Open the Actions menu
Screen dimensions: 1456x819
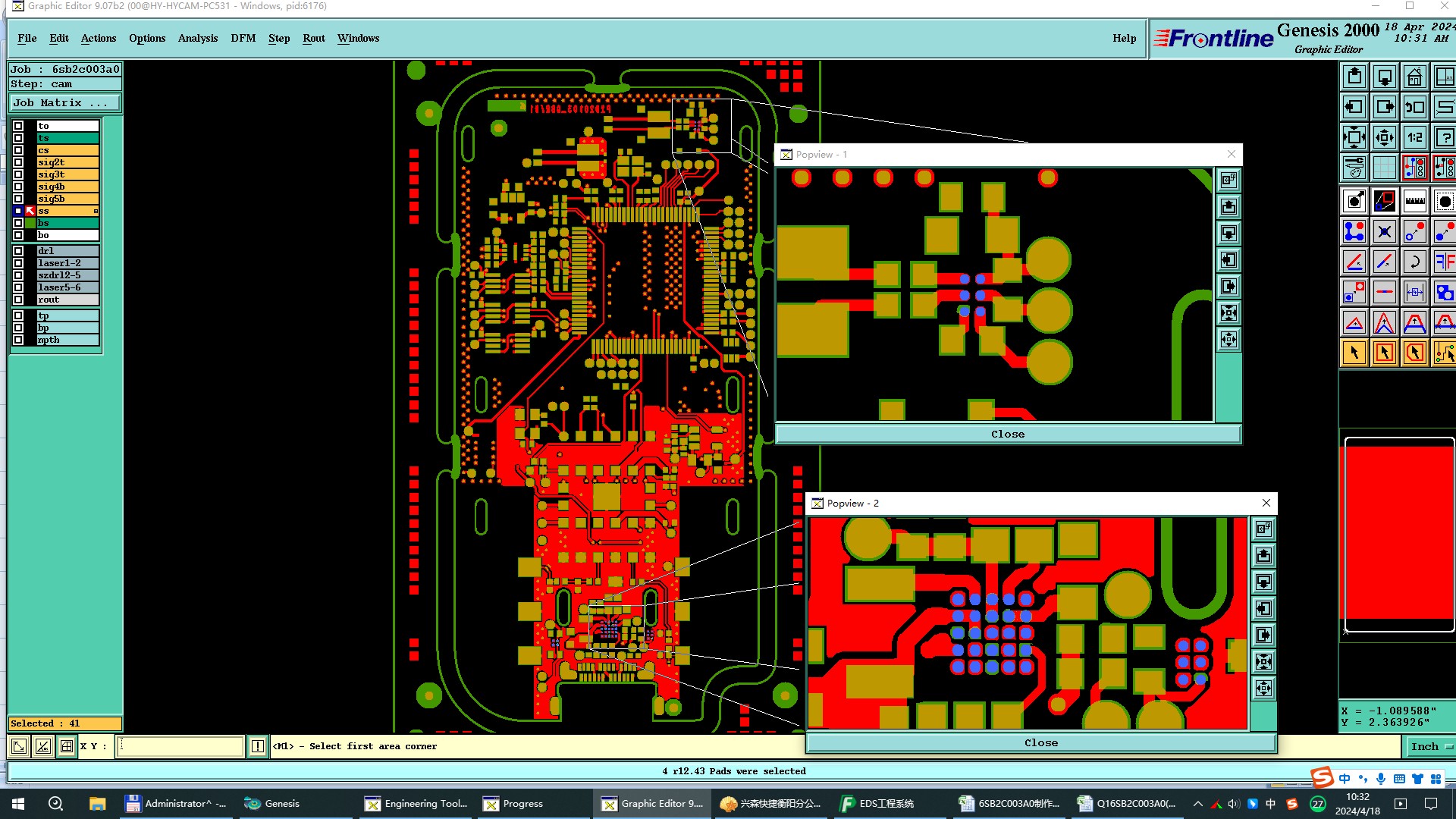(99, 38)
